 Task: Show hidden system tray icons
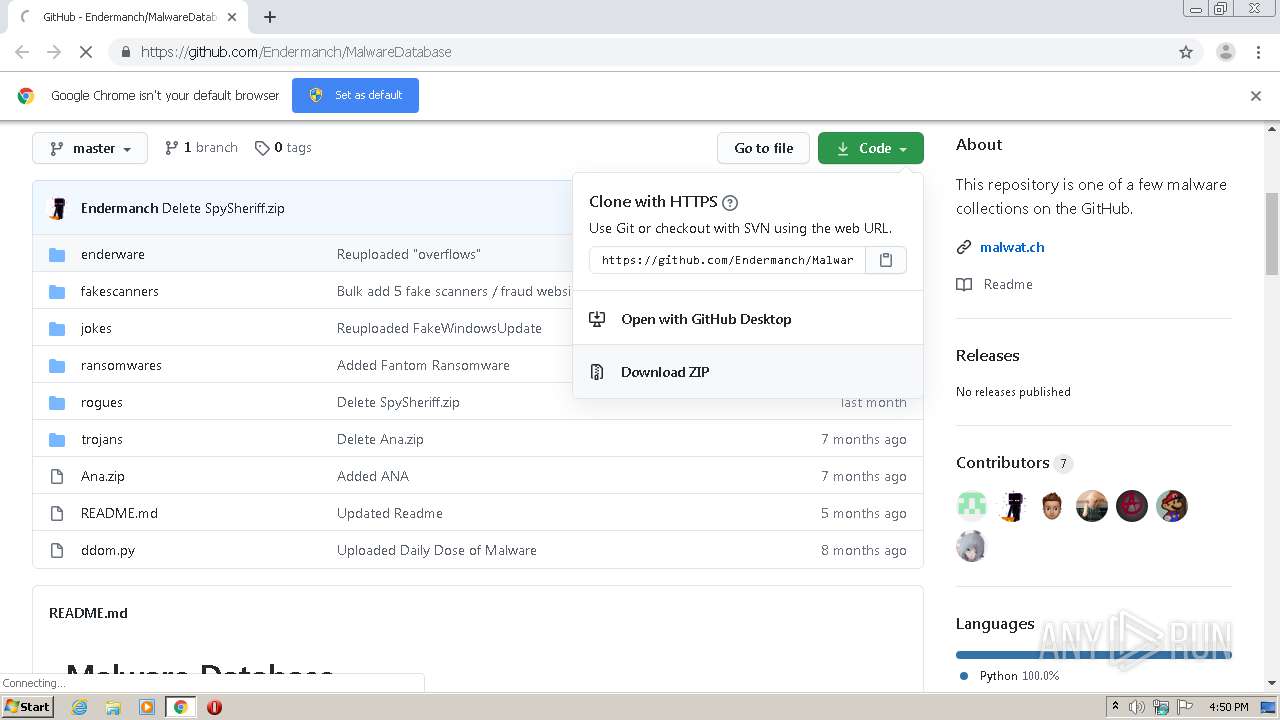coord(1116,707)
